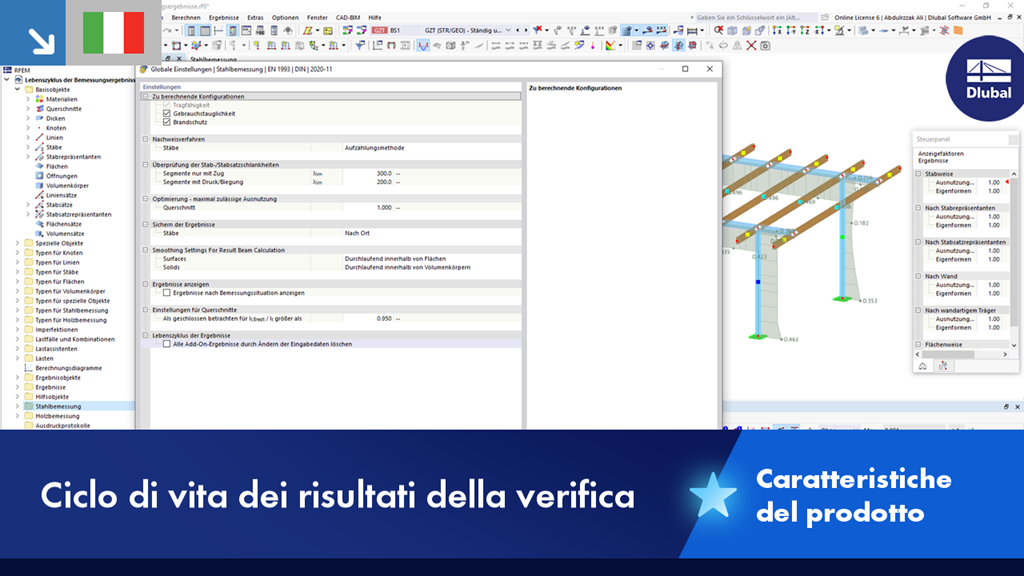Click the GZT toolbar icon near BS1
The width and height of the screenshot is (1024, 576).
tap(381, 30)
